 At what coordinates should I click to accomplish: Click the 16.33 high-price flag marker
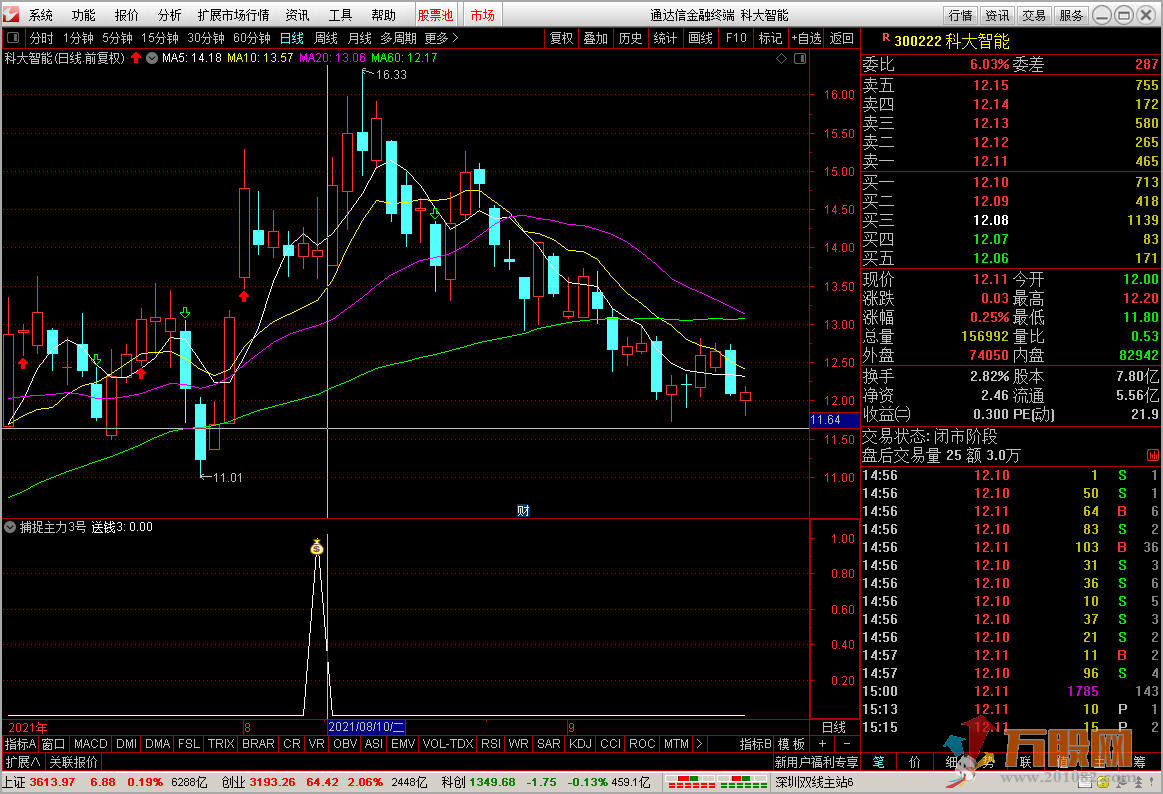click(x=385, y=74)
